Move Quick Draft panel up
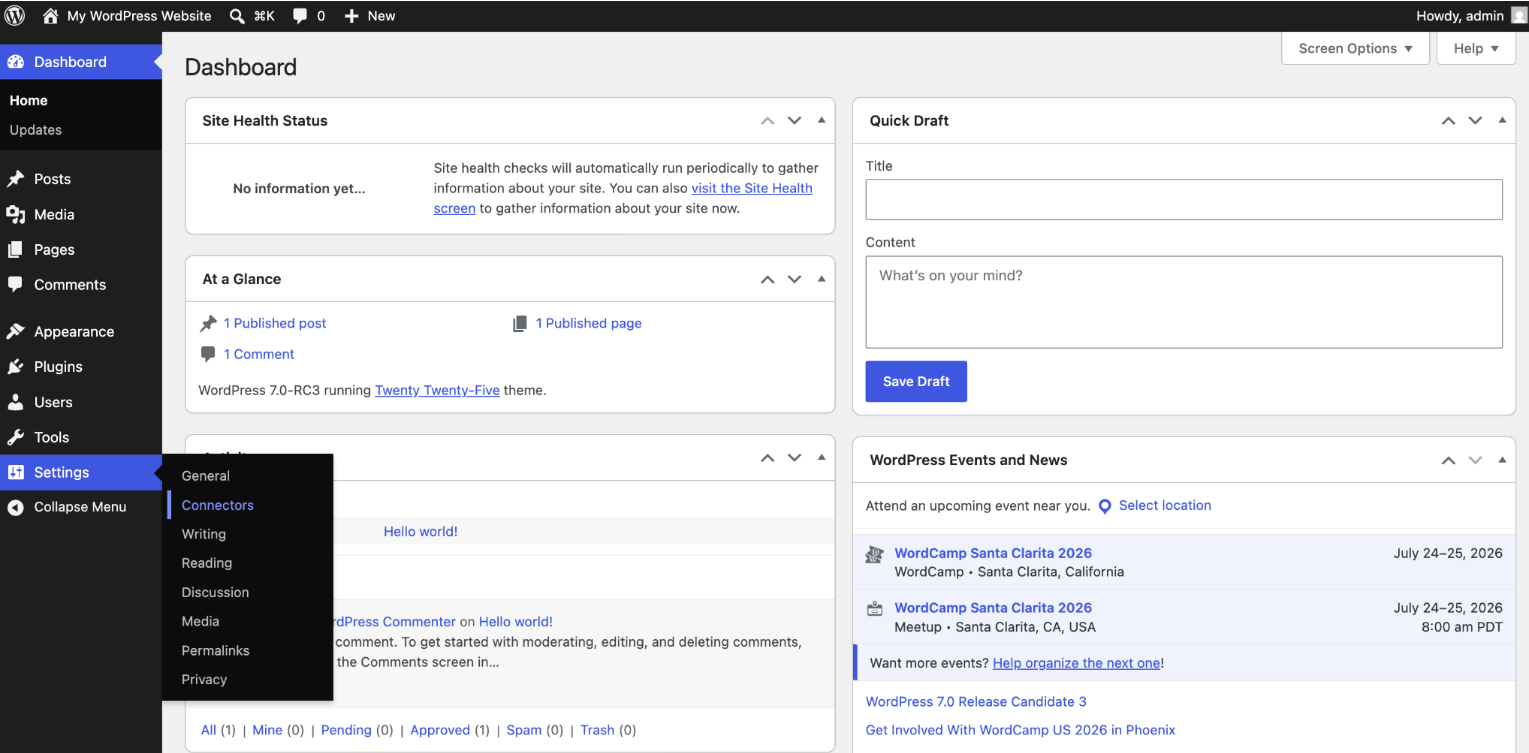This screenshot has height=753, width=1529. coord(1448,121)
